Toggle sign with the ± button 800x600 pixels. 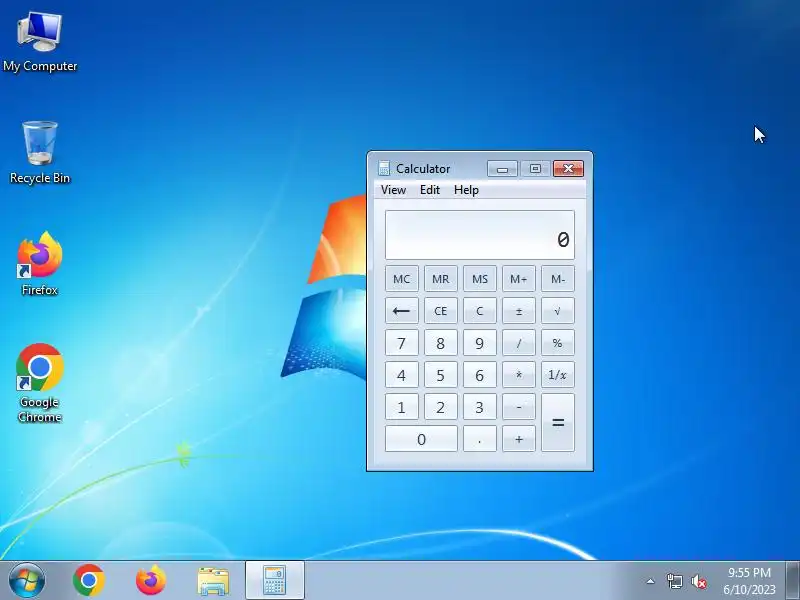coord(519,311)
